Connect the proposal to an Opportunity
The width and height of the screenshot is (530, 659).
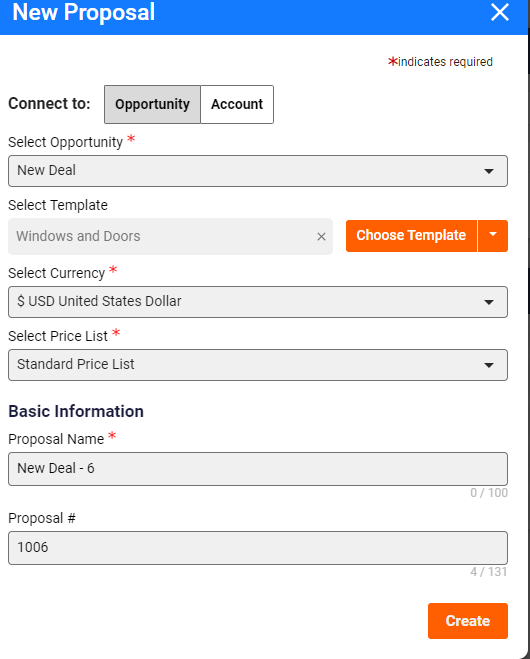[x=152, y=104]
